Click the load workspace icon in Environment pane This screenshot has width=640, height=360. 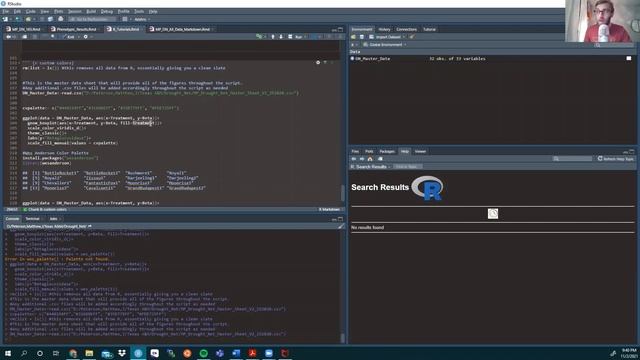(x=353, y=37)
